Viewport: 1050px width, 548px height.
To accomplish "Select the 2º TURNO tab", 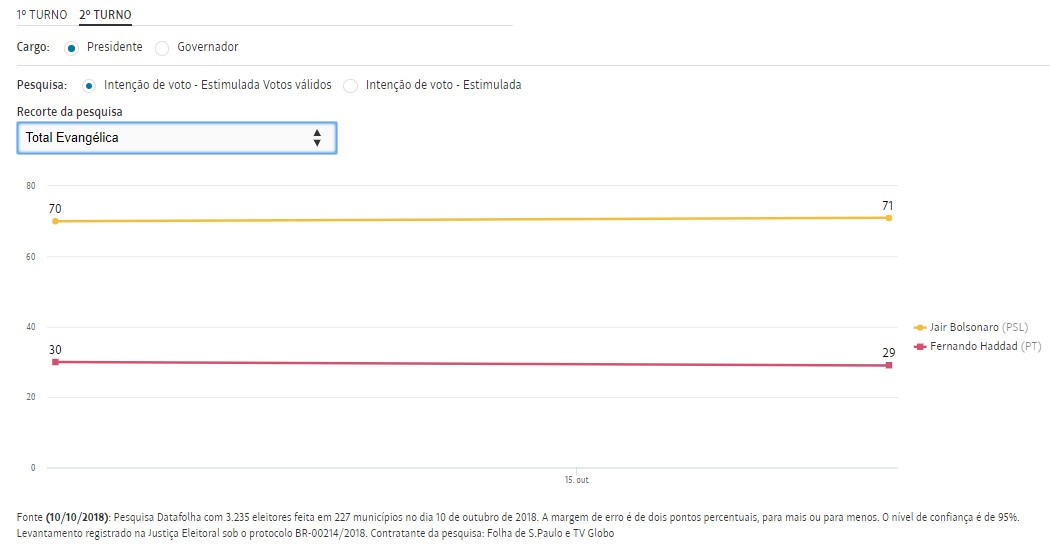I will click(105, 15).
